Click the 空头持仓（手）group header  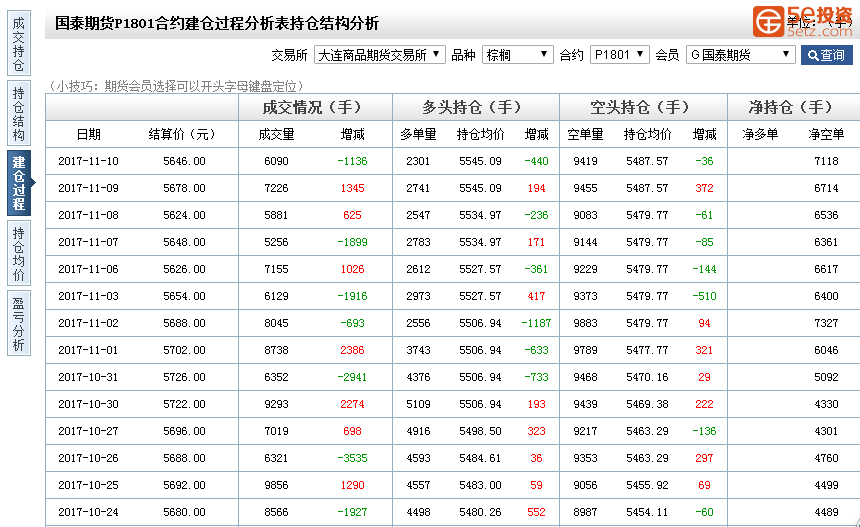coord(641,107)
